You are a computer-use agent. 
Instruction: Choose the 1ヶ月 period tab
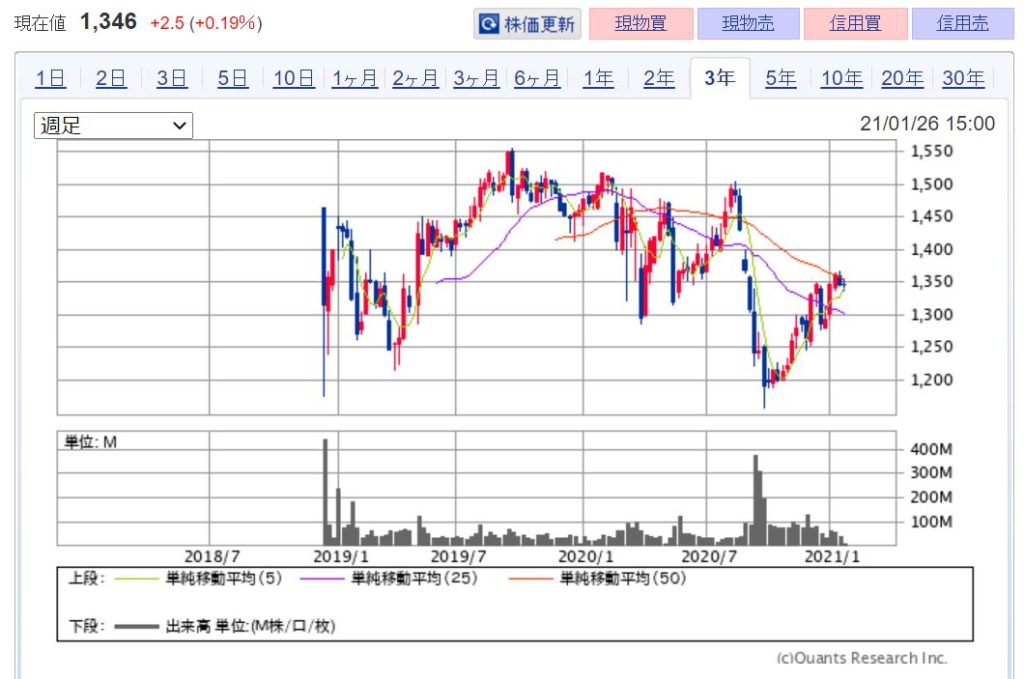pyautogui.click(x=354, y=79)
